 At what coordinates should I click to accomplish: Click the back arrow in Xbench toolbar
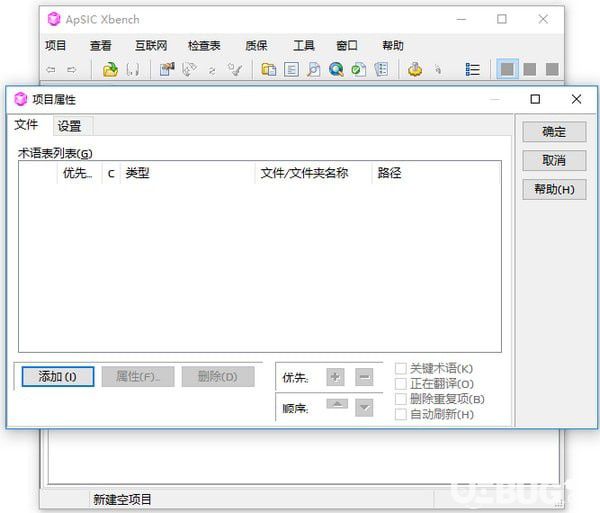tap(51, 70)
